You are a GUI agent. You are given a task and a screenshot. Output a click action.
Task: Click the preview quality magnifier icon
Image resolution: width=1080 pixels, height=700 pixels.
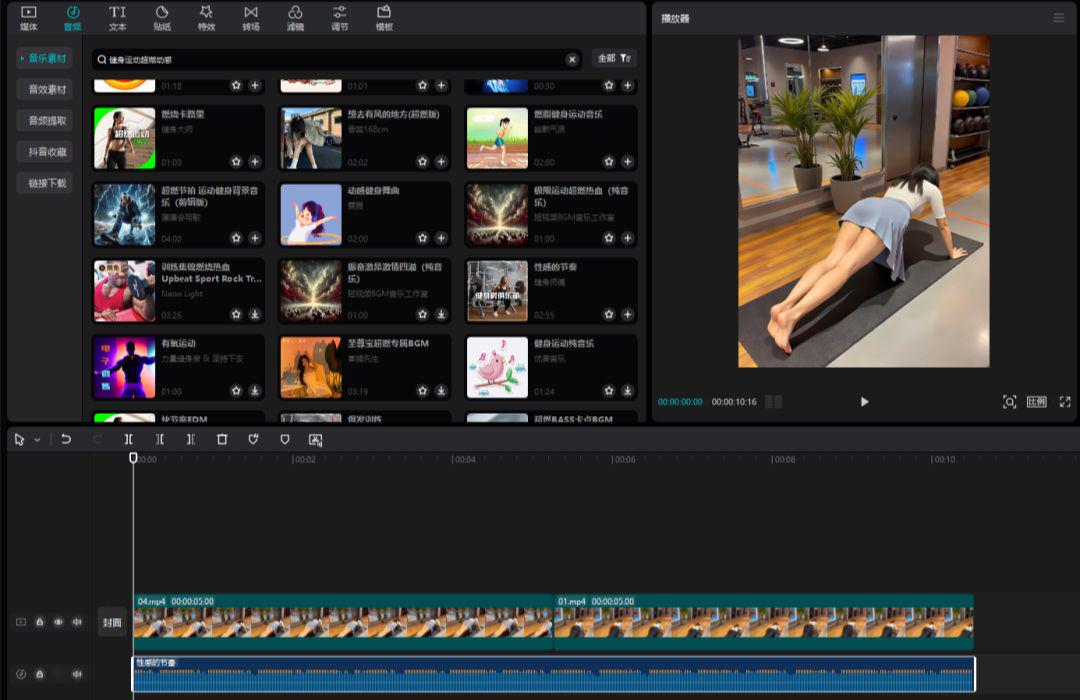[x=1009, y=401]
